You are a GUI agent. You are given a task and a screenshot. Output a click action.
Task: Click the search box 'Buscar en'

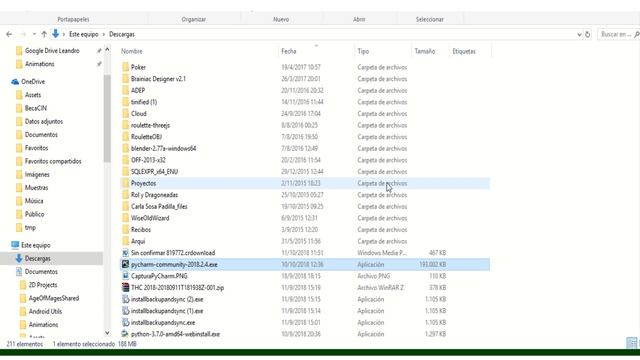(x=618, y=35)
